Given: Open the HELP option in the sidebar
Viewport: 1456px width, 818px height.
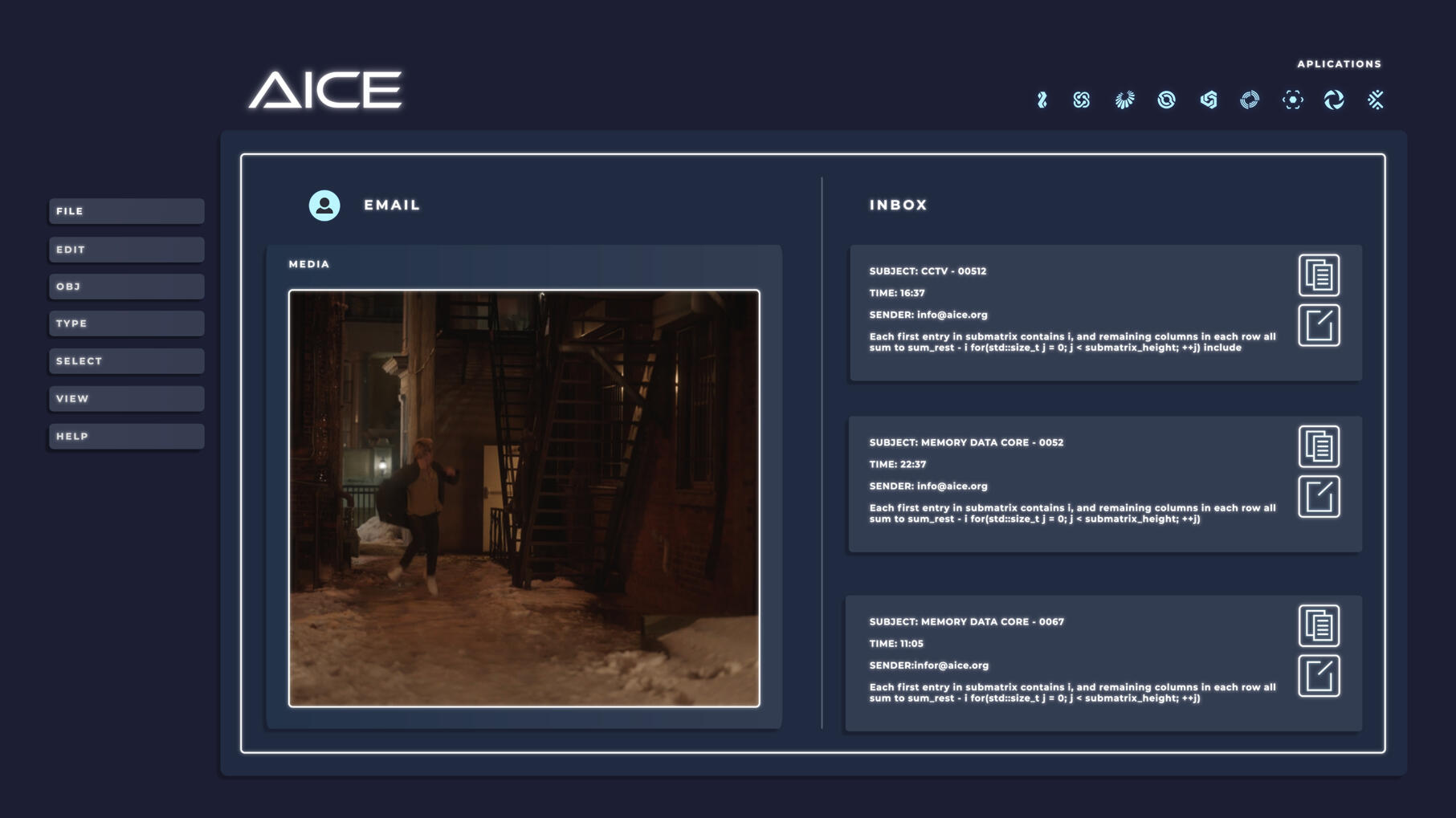Looking at the screenshot, I should pos(125,436).
